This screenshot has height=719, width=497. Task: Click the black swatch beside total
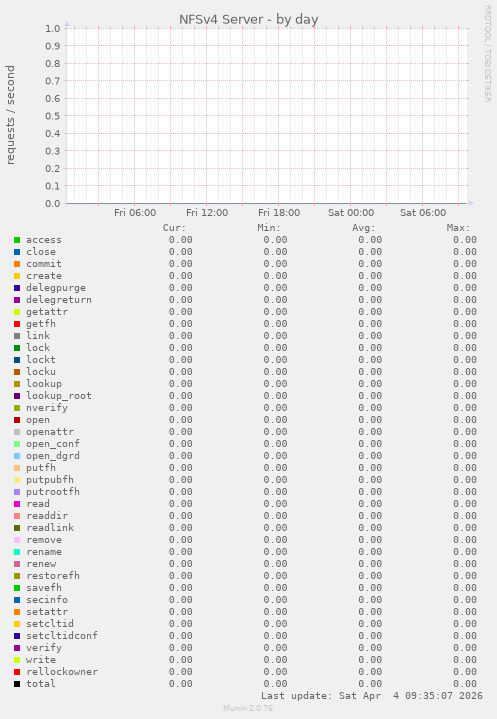point(17,684)
